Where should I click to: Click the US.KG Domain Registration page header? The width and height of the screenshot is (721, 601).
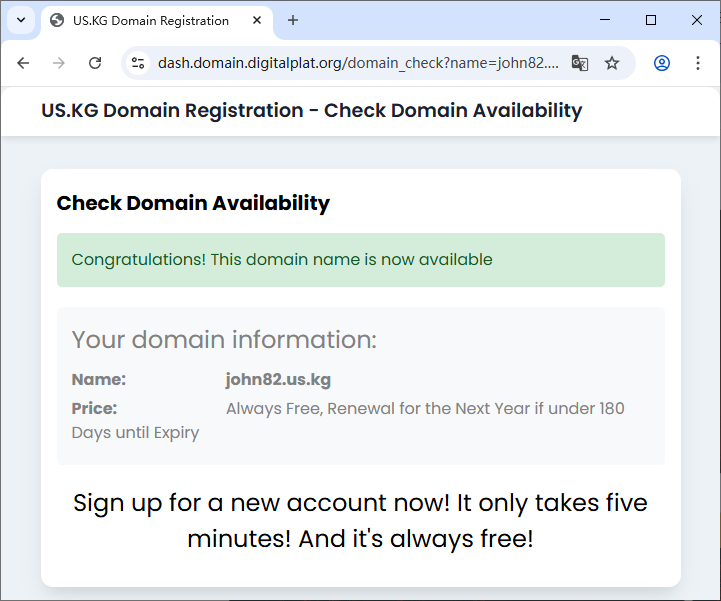tap(311, 110)
